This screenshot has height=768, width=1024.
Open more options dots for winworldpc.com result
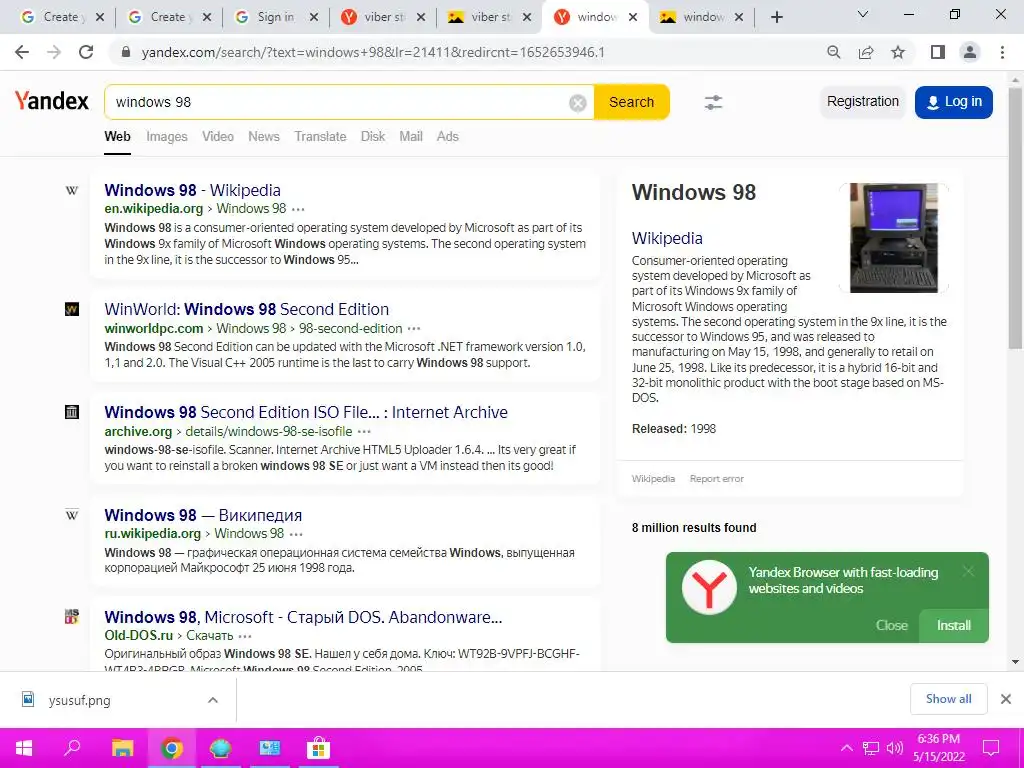pyautogui.click(x=414, y=328)
